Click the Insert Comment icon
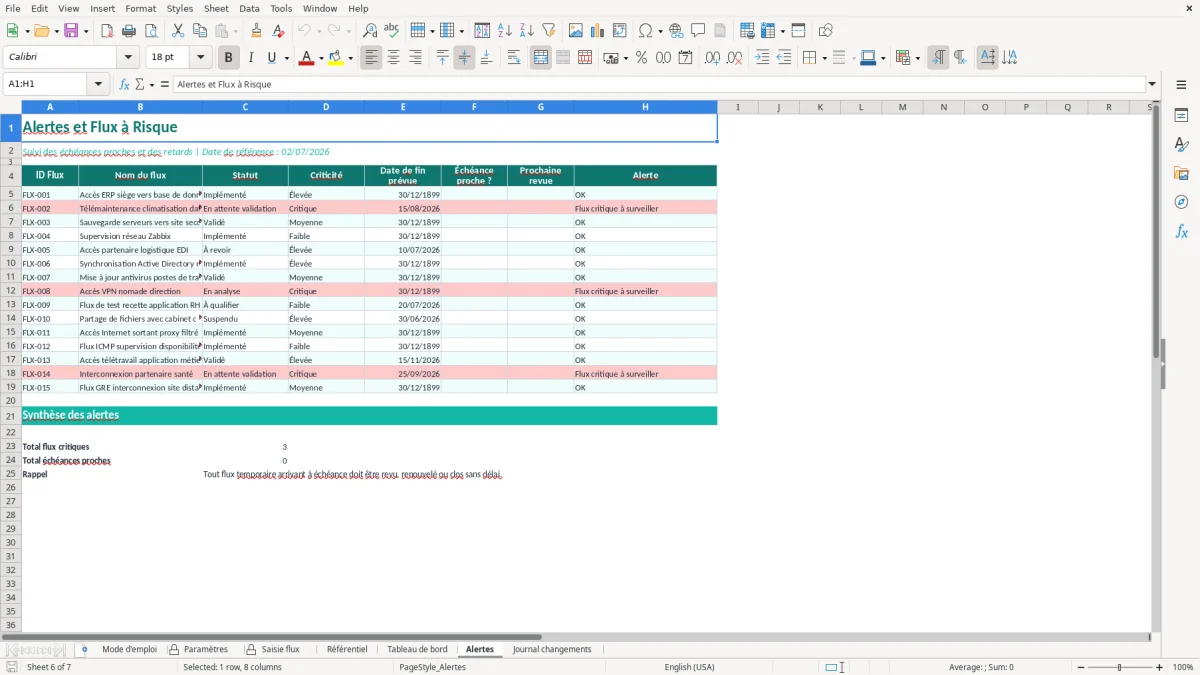This screenshot has height=675, width=1200. tap(698, 31)
